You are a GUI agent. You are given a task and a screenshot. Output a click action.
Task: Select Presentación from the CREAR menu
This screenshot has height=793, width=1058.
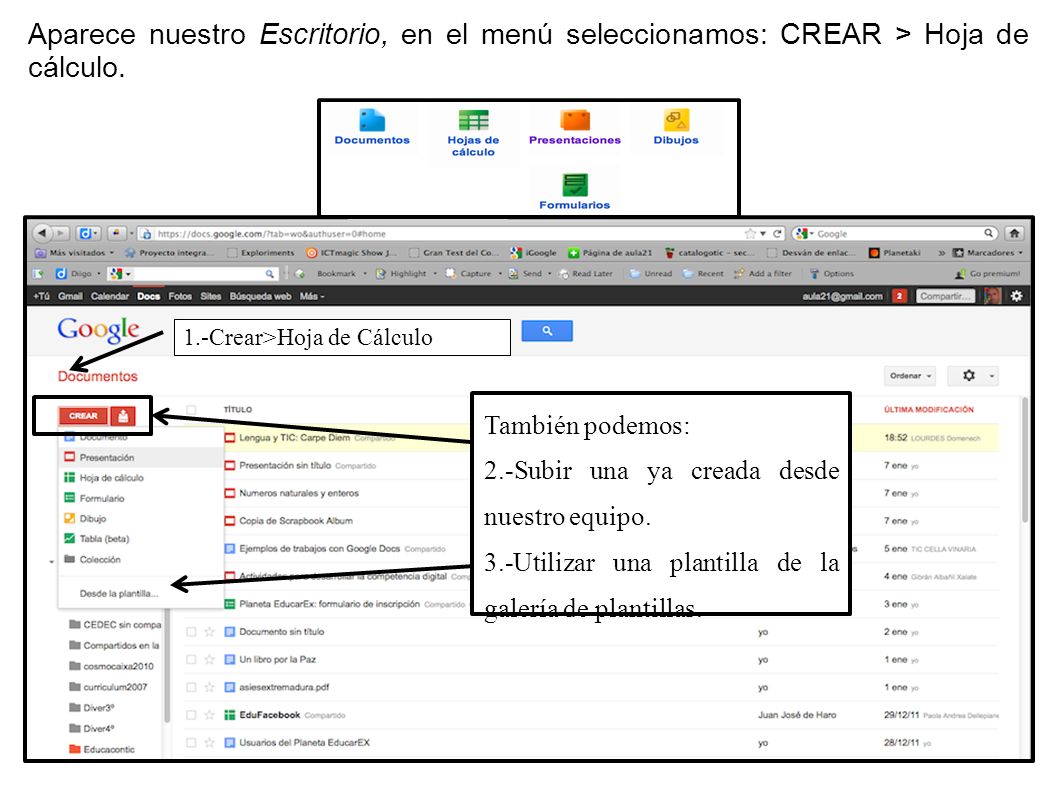(141, 458)
